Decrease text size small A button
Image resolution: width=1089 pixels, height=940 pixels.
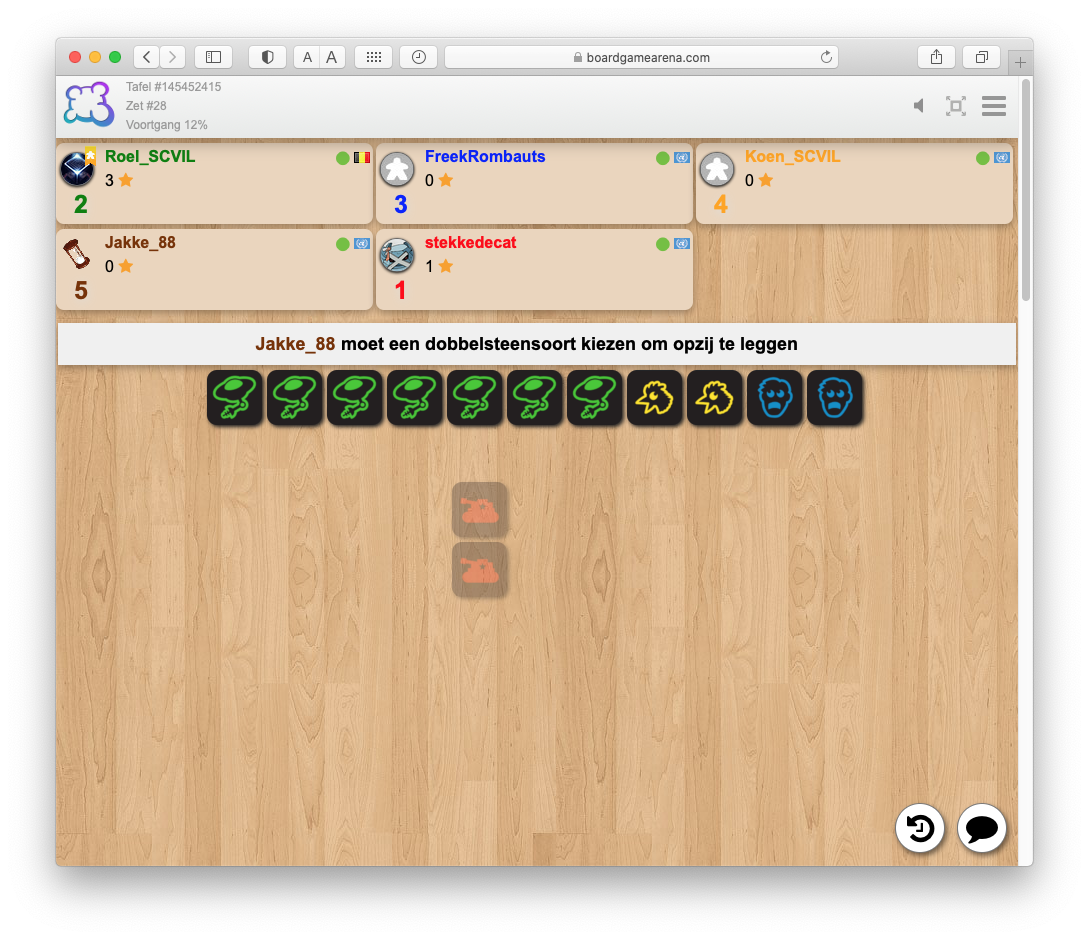307,57
